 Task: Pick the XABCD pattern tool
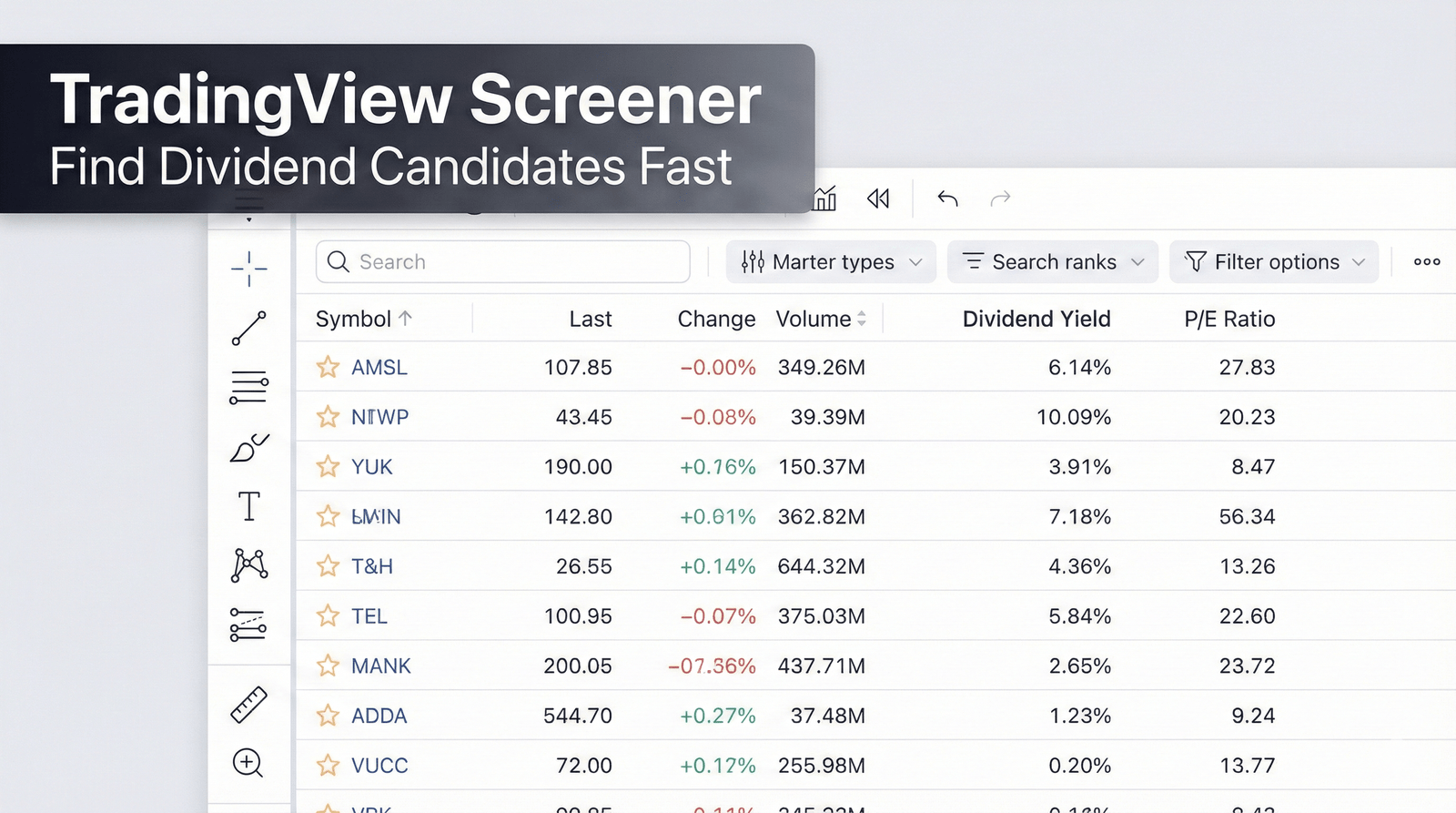[x=248, y=566]
